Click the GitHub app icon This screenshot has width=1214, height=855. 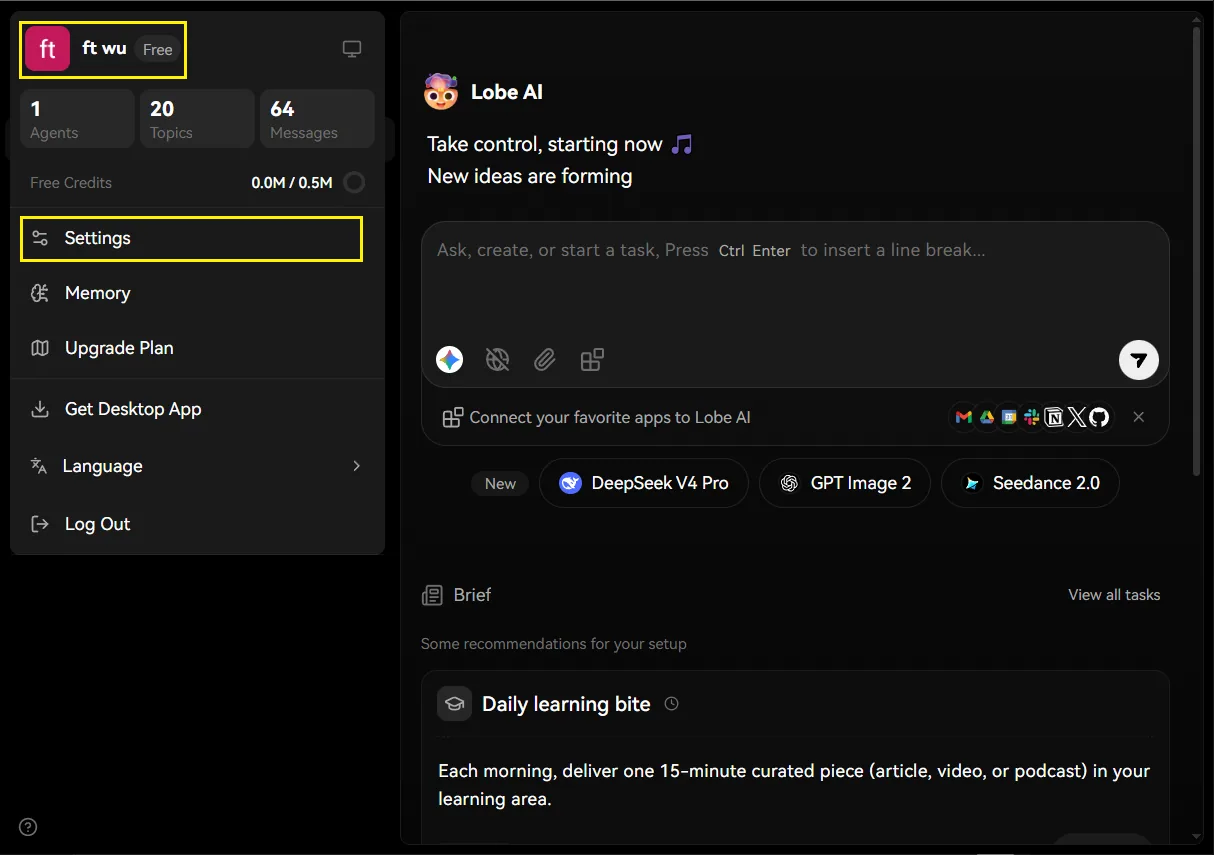pos(1099,417)
